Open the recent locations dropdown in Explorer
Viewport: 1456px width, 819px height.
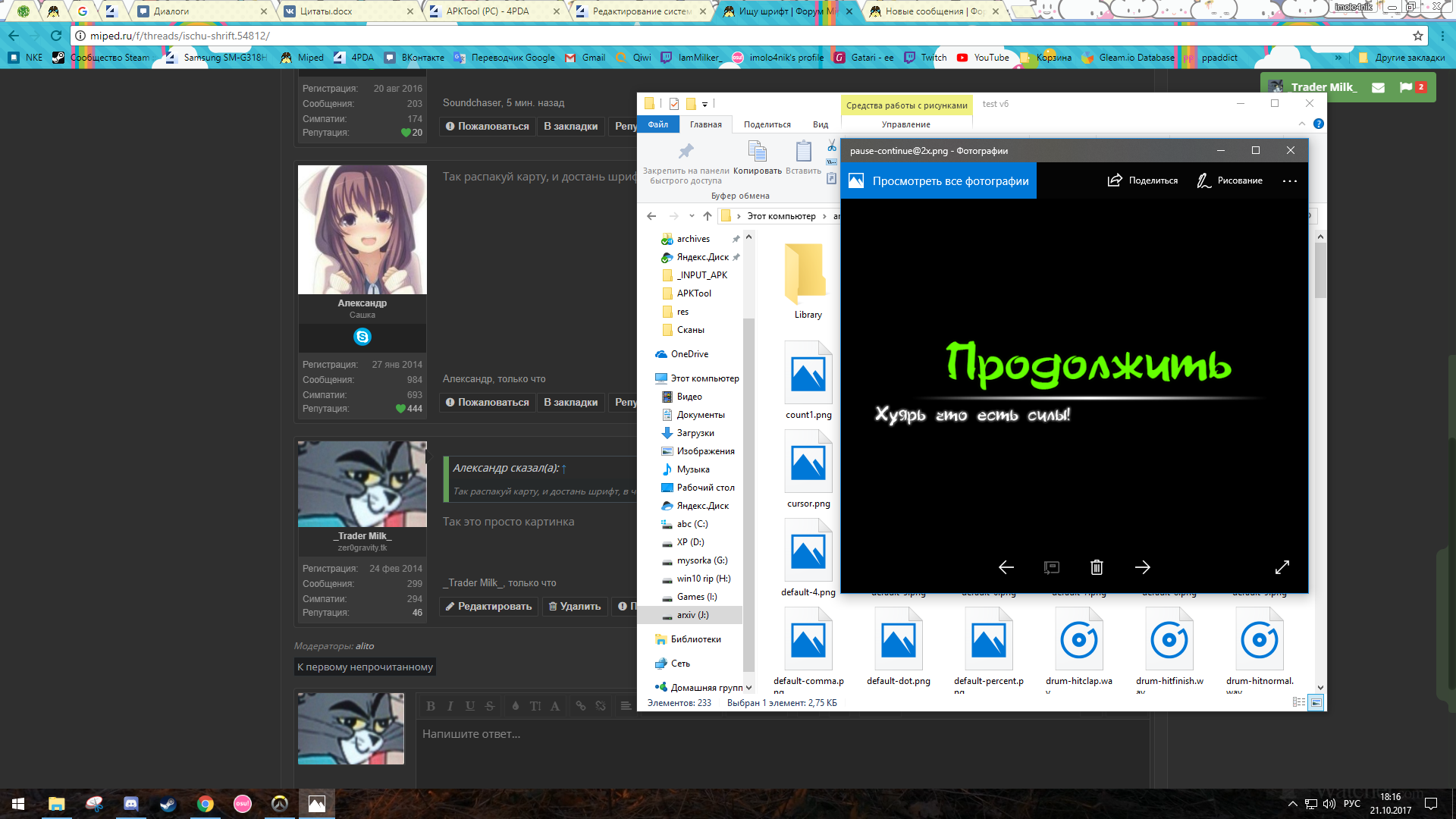tap(692, 216)
